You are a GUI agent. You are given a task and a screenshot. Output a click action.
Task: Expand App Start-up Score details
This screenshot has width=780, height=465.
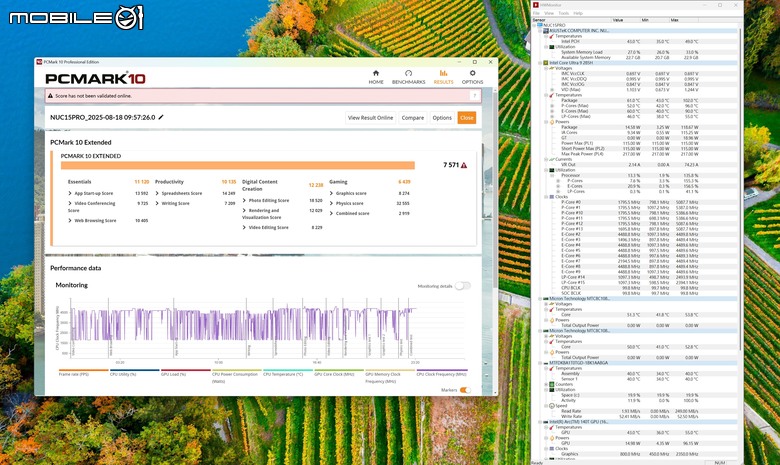(x=70, y=193)
